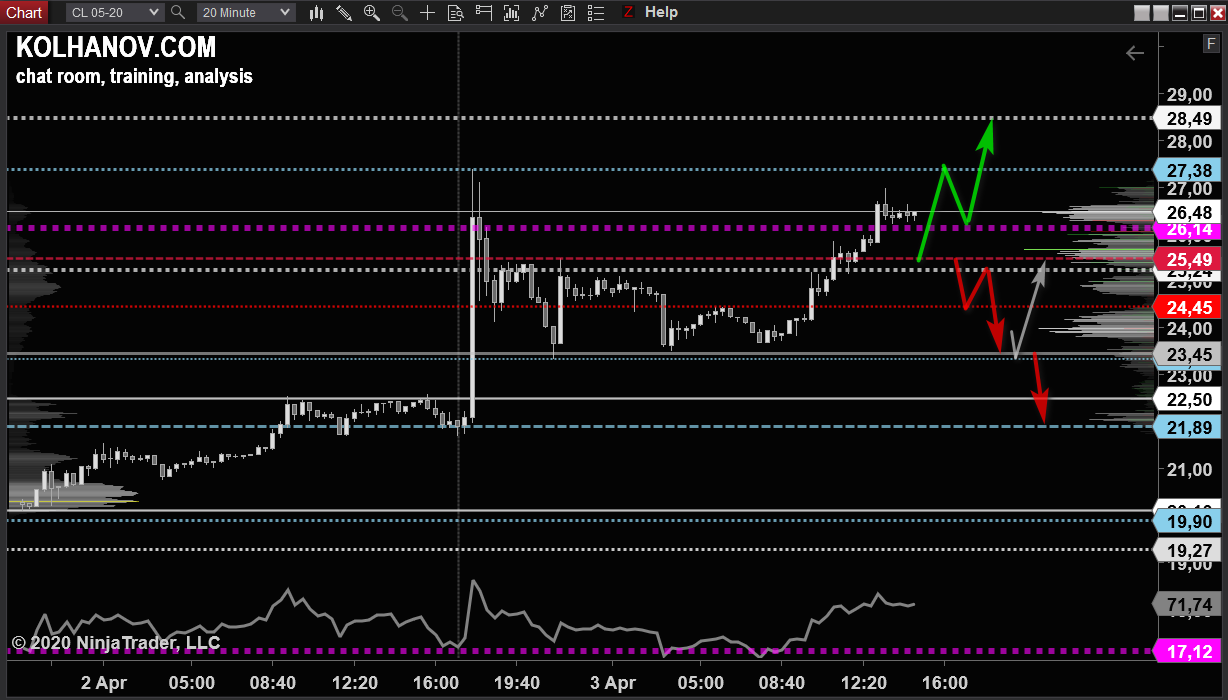Click the zoom out magnifier
Viewport: 1228px width, 700px height.
coord(399,12)
